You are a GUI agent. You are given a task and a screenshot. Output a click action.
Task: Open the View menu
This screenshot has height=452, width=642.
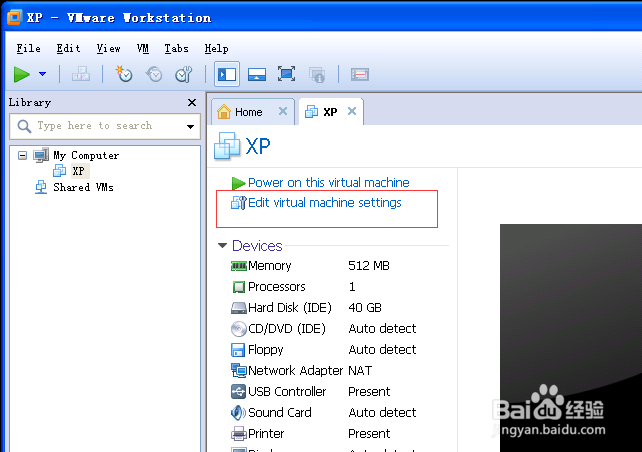tap(108, 49)
